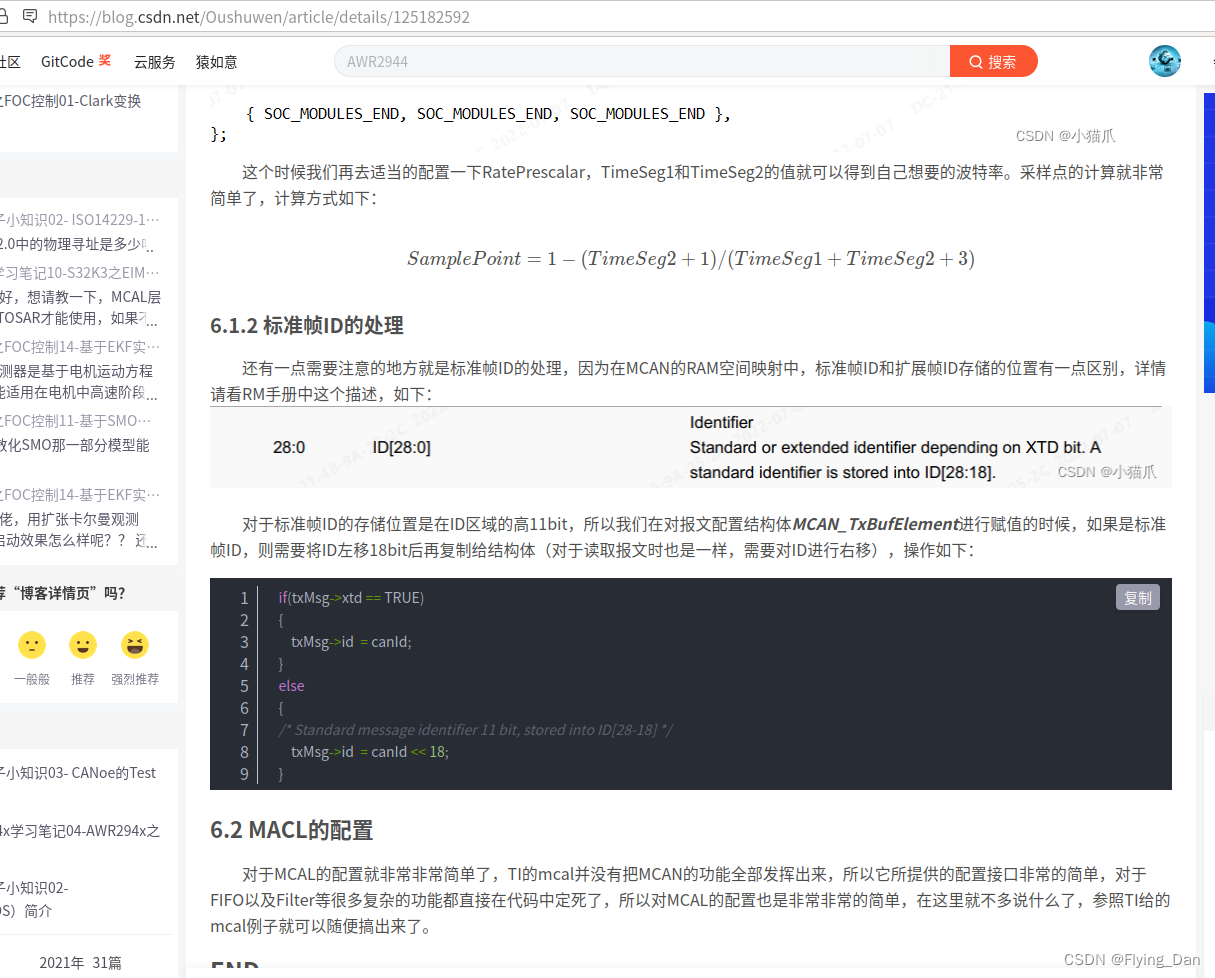Click inside the AWR2944 search field
Screen dimensions: 1215x978
point(600,61)
